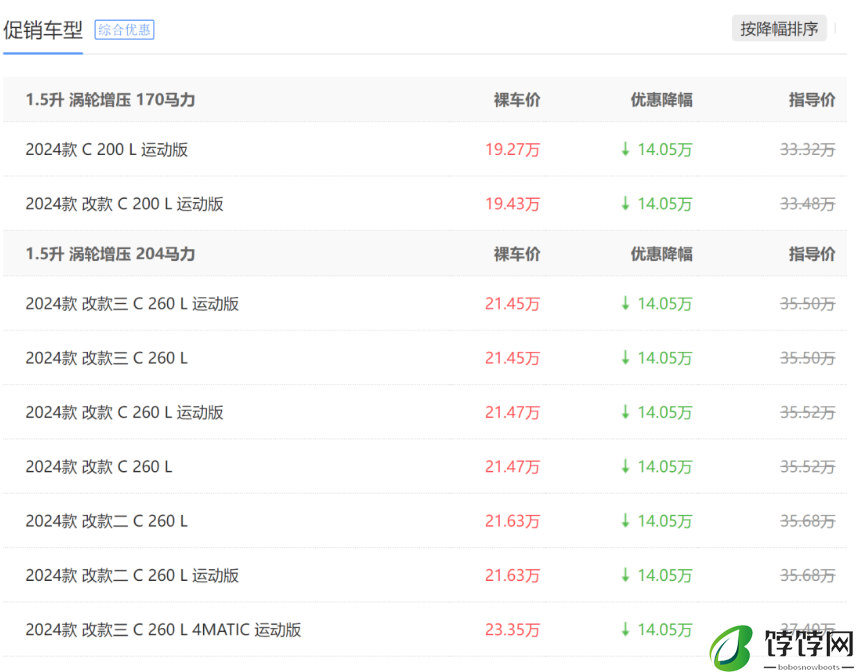Click 14.05万 discount for 23.35万 row
Screen dimensions: 857x672
[x=664, y=629]
